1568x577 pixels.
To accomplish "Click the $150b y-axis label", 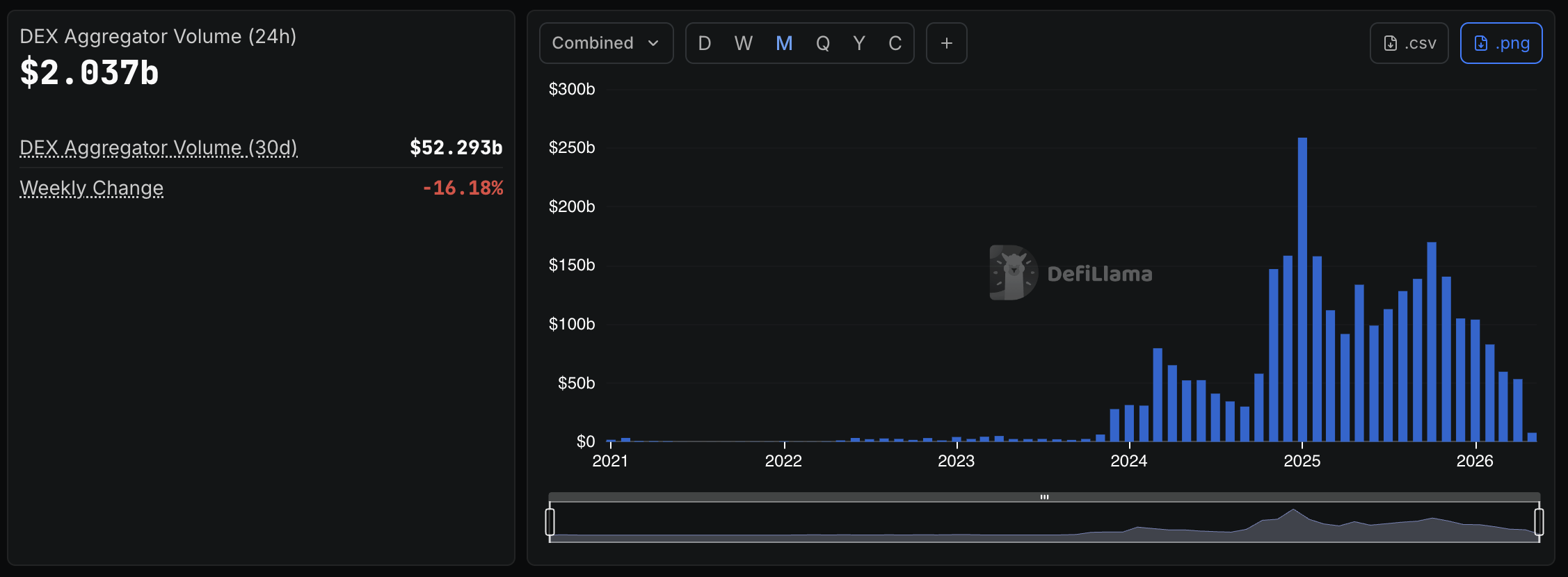I will click(x=572, y=265).
